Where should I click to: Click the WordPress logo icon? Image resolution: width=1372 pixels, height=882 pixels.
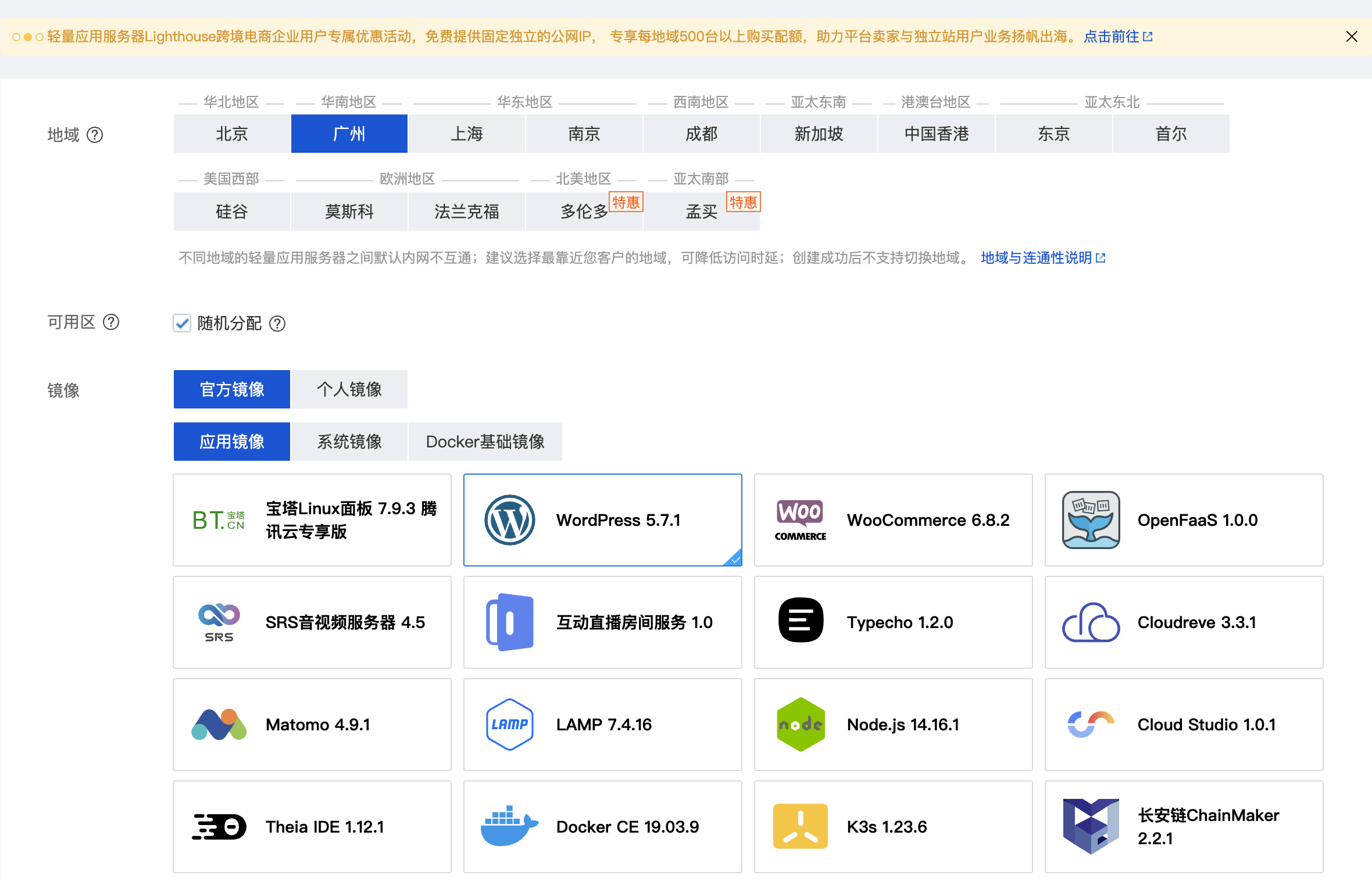tap(510, 520)
